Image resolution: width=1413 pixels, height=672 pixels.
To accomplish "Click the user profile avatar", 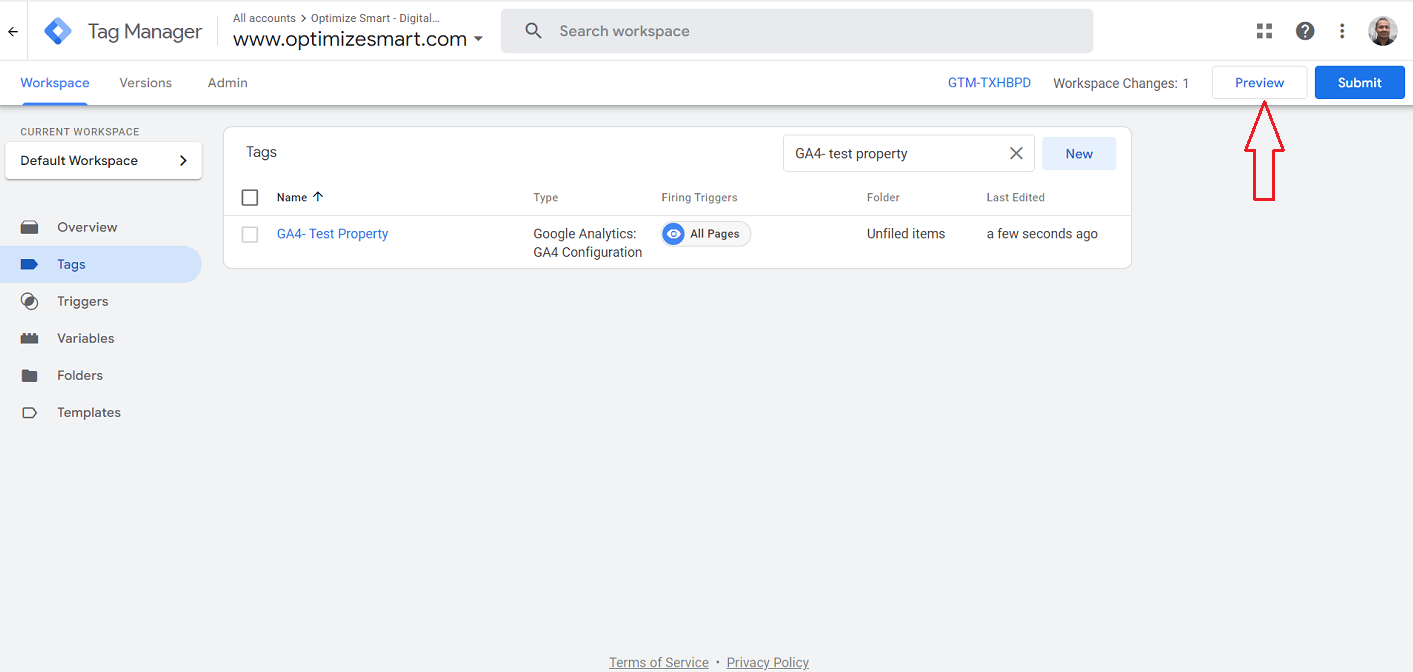I will click(1382, 31).
